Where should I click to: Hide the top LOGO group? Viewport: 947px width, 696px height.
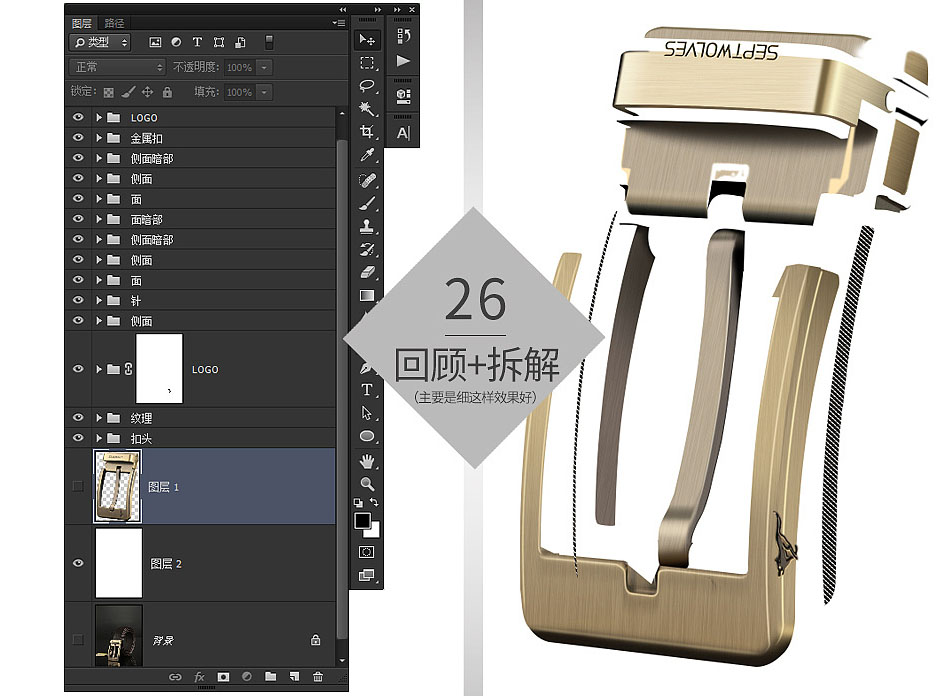click(78, 117)
